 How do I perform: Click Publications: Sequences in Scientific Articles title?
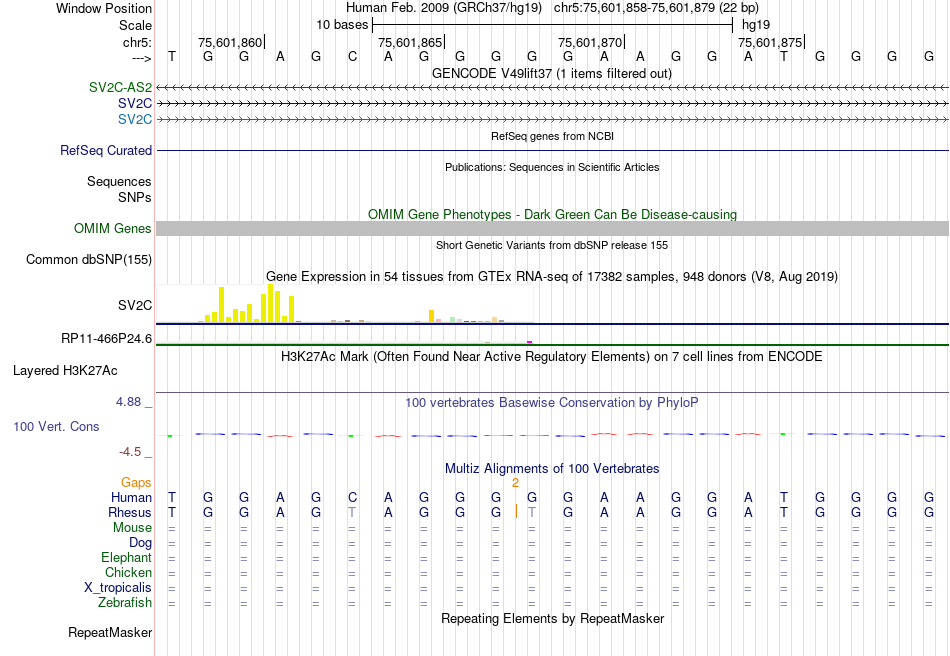(552, 167)
